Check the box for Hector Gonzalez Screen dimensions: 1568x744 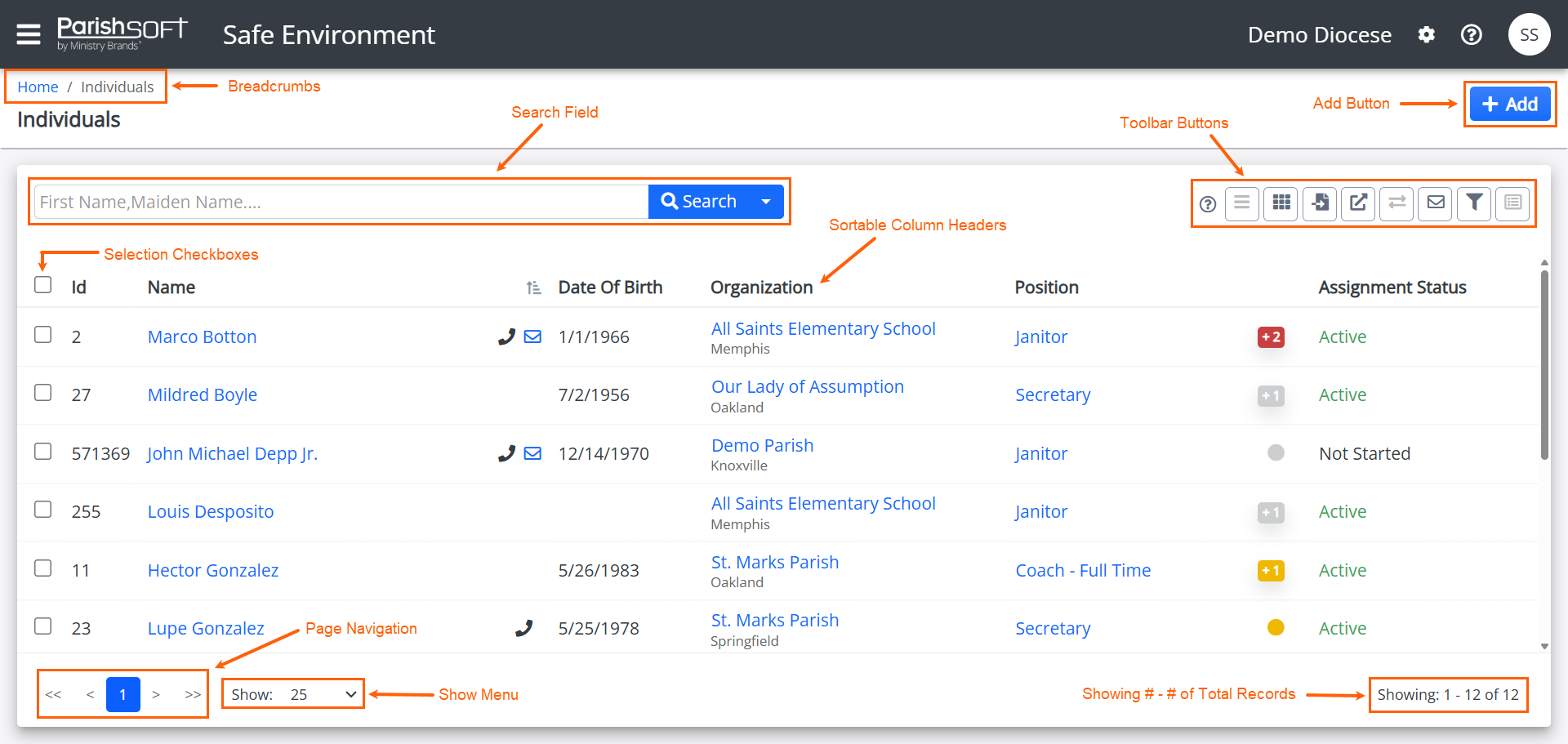pos(43,568)
